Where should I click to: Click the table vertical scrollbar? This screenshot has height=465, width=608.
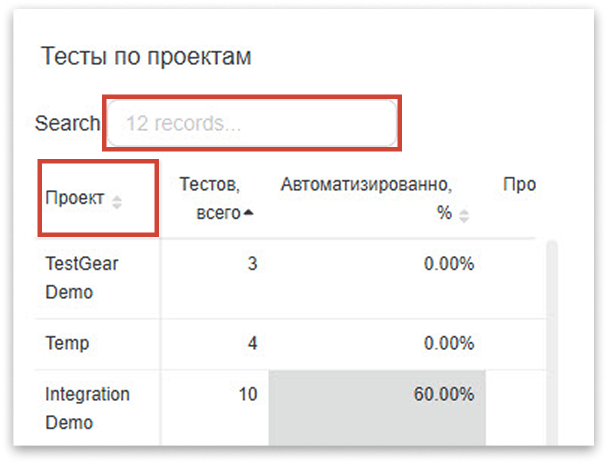coord(552,343)
